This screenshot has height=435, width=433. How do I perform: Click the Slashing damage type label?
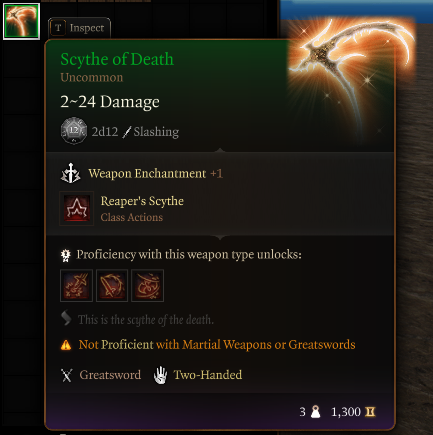(x=156, y=132)
